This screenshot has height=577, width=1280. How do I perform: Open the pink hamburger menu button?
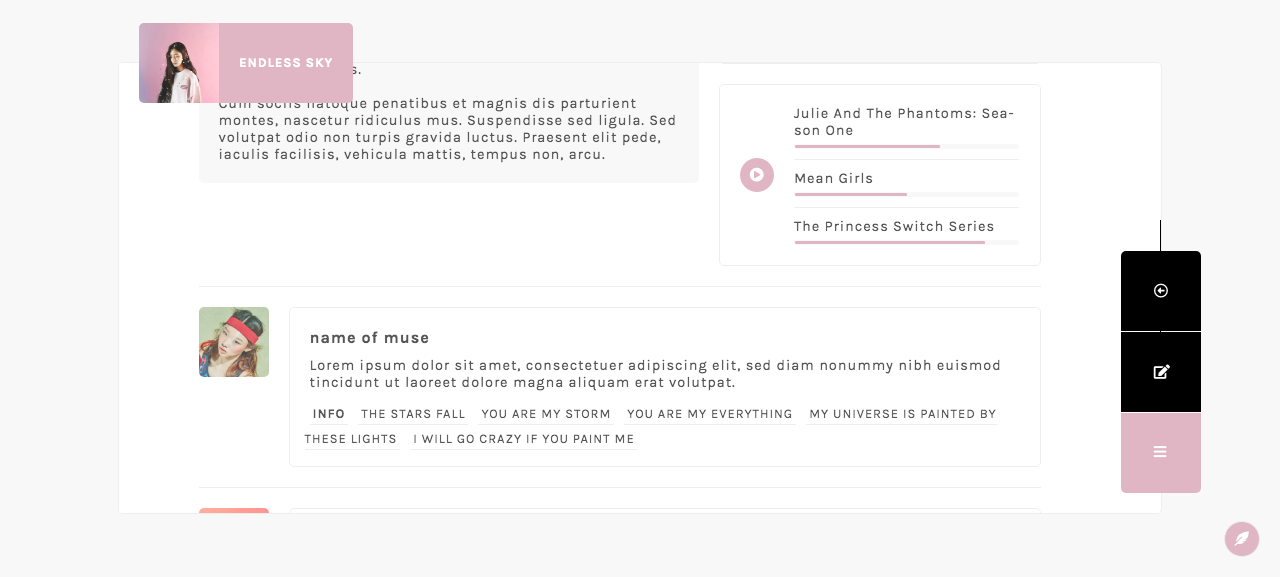coord(1160,452)
